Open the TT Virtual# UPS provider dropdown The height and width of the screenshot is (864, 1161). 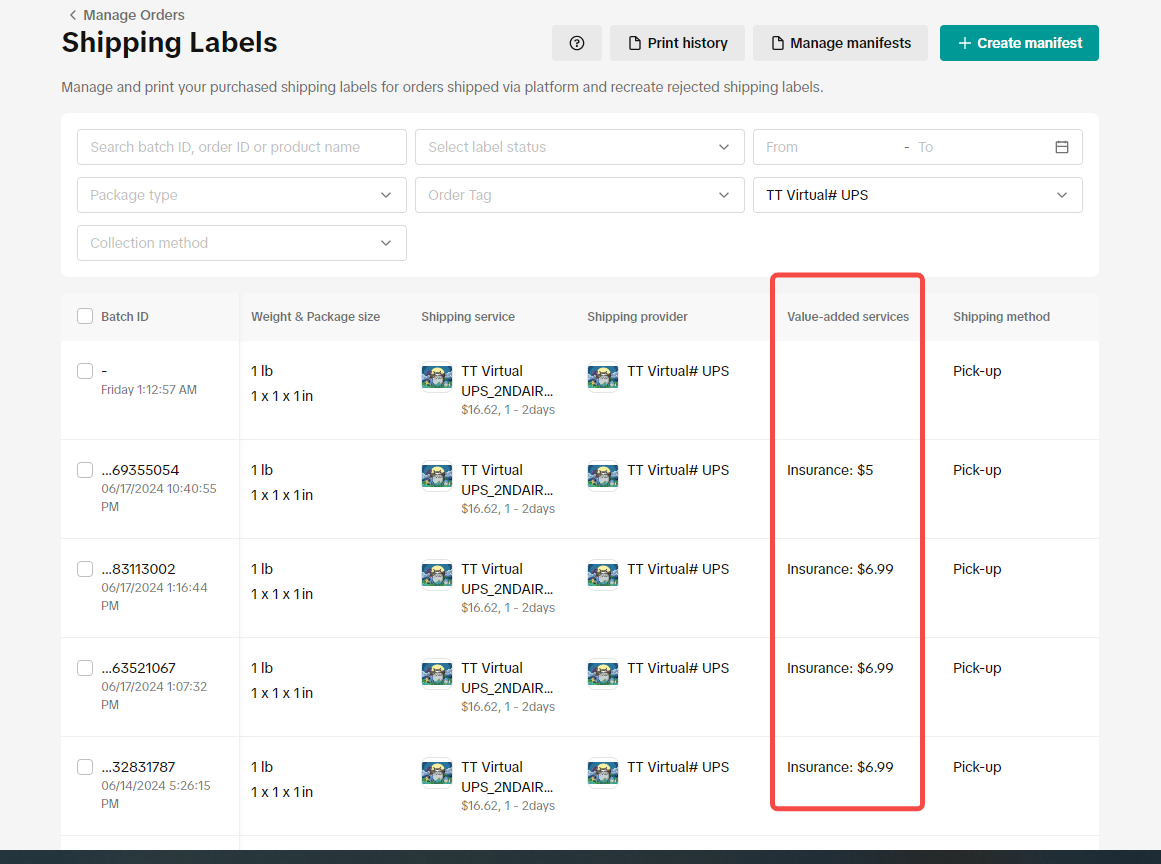(917, 195)
